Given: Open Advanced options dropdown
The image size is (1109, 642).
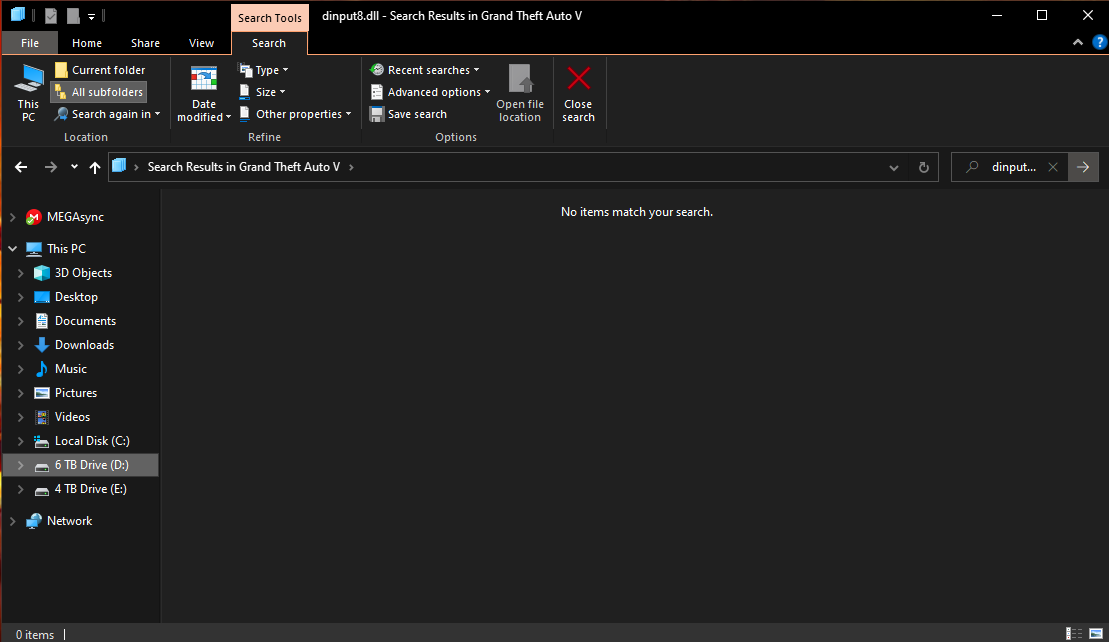Looking at the screenshot, I should (x=430, y=92).
